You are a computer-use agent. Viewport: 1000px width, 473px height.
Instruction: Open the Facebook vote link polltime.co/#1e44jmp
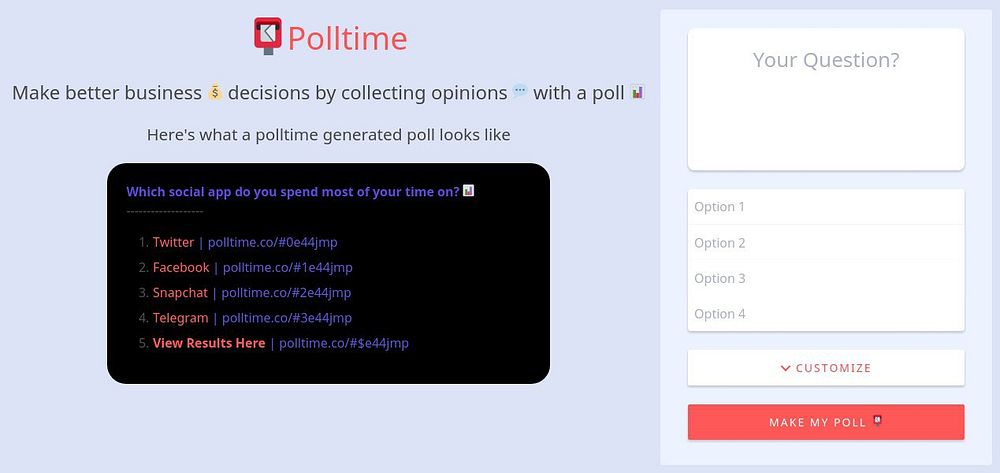coord(287,267)
